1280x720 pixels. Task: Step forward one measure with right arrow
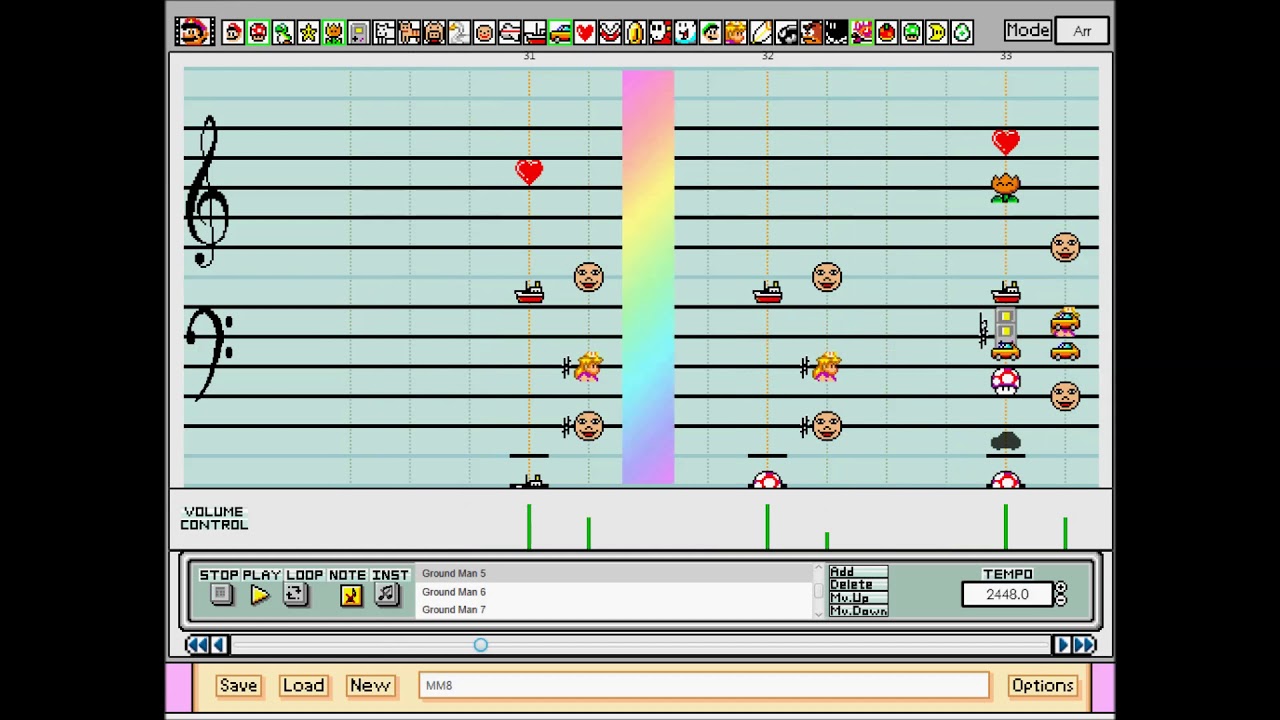point(1062,645)
